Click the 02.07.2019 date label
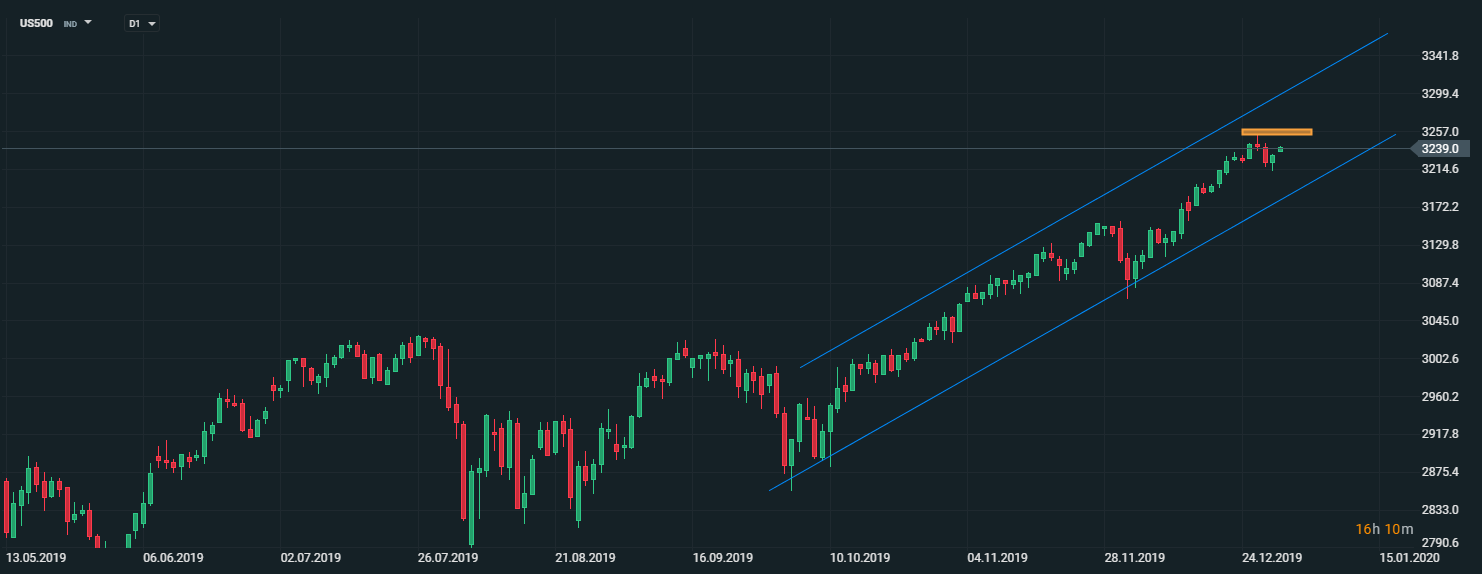 pos(311,557)
